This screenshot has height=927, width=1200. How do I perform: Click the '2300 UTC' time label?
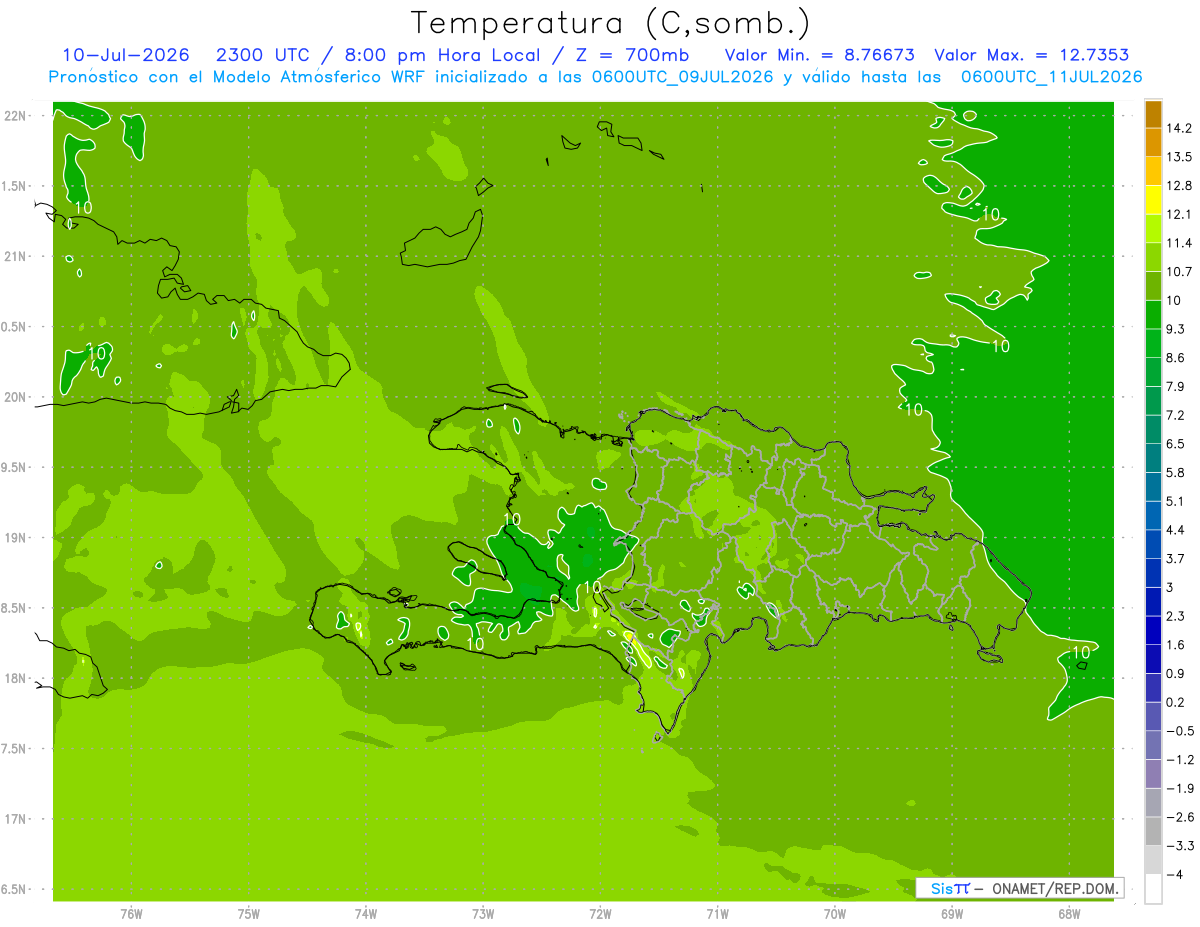coord(260,55)
